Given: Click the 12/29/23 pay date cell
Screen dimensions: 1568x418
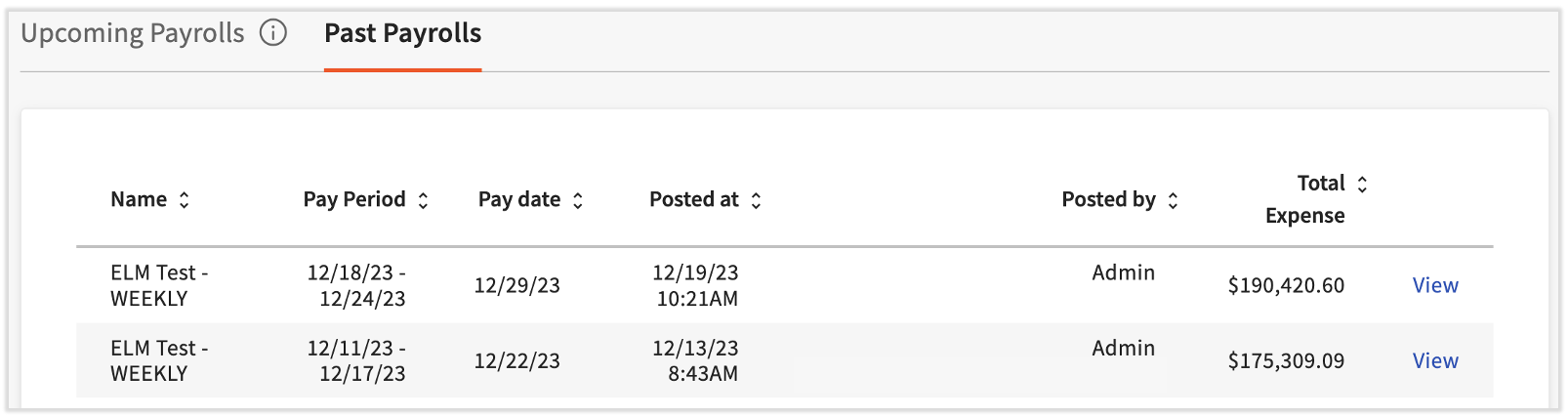Looking at the screenshot, I should pyautogui.click(x=516, y=285).
